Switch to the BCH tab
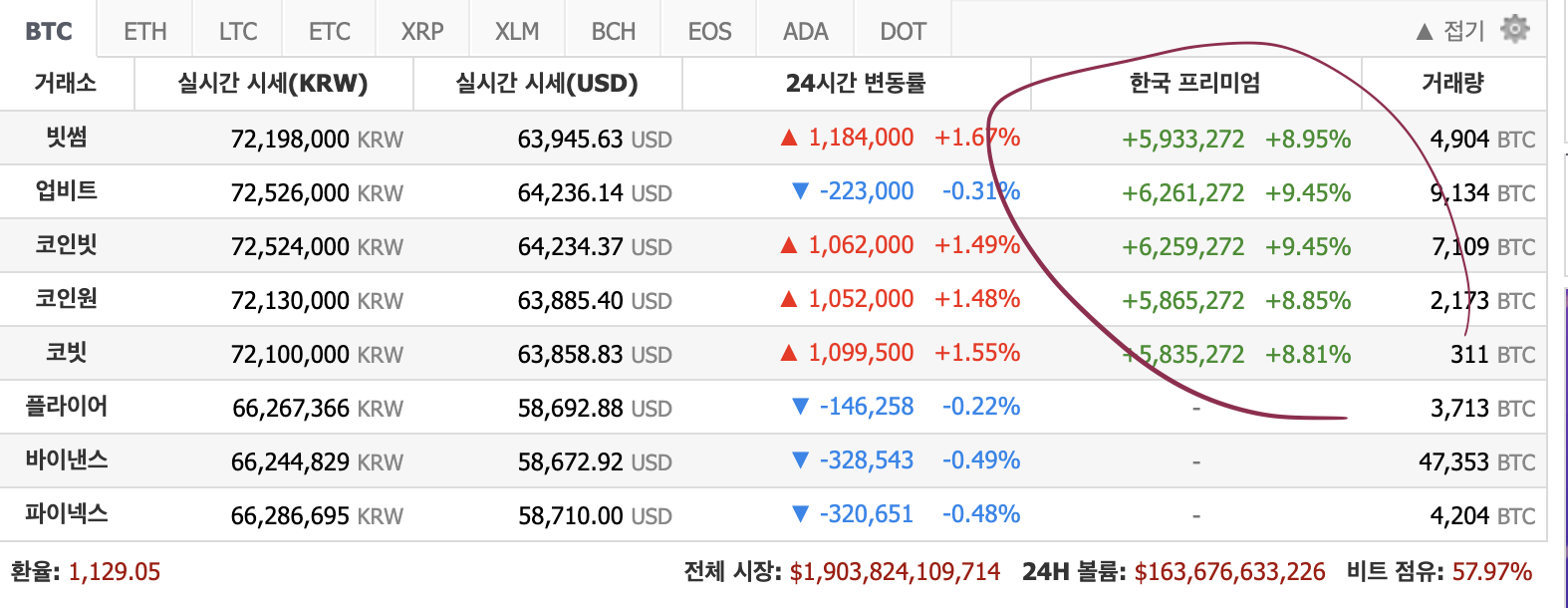 coord(613,29)
